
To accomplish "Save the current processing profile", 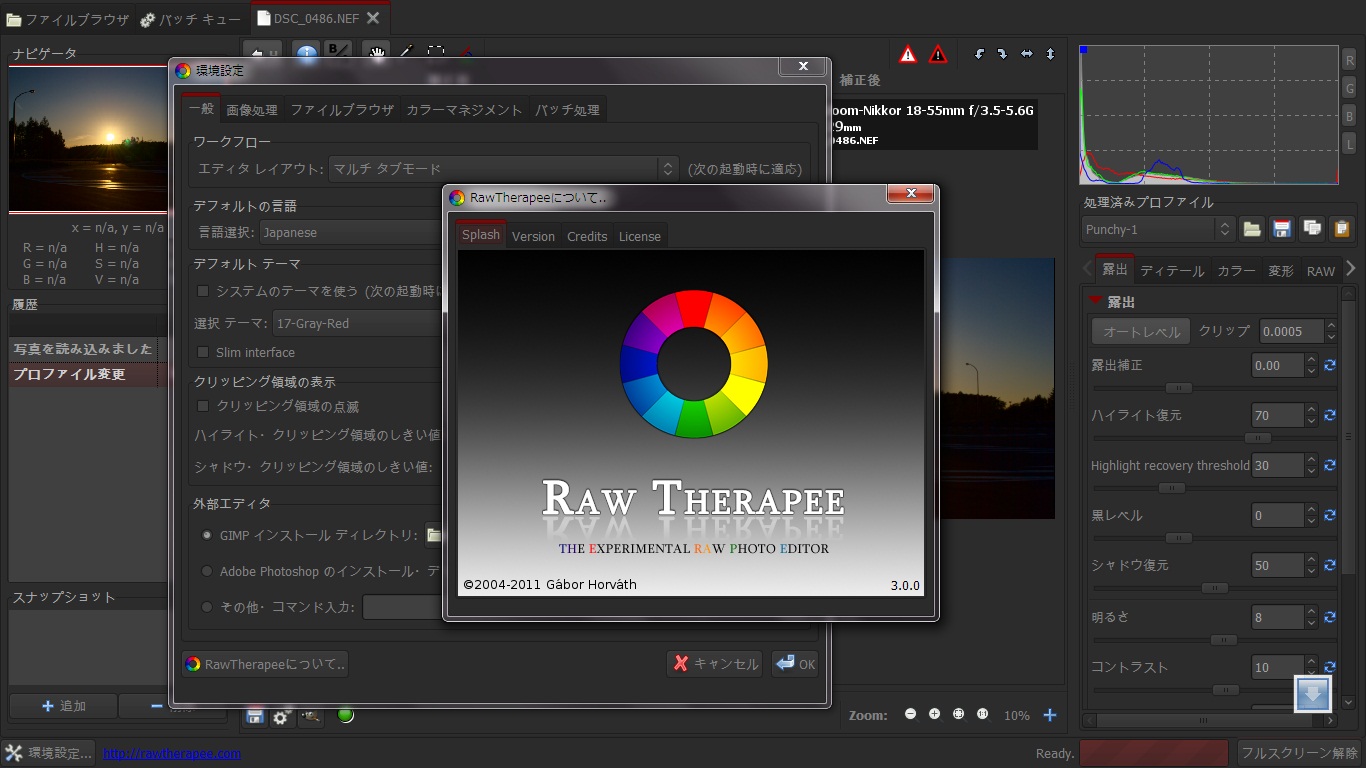I will (1282, 229).
